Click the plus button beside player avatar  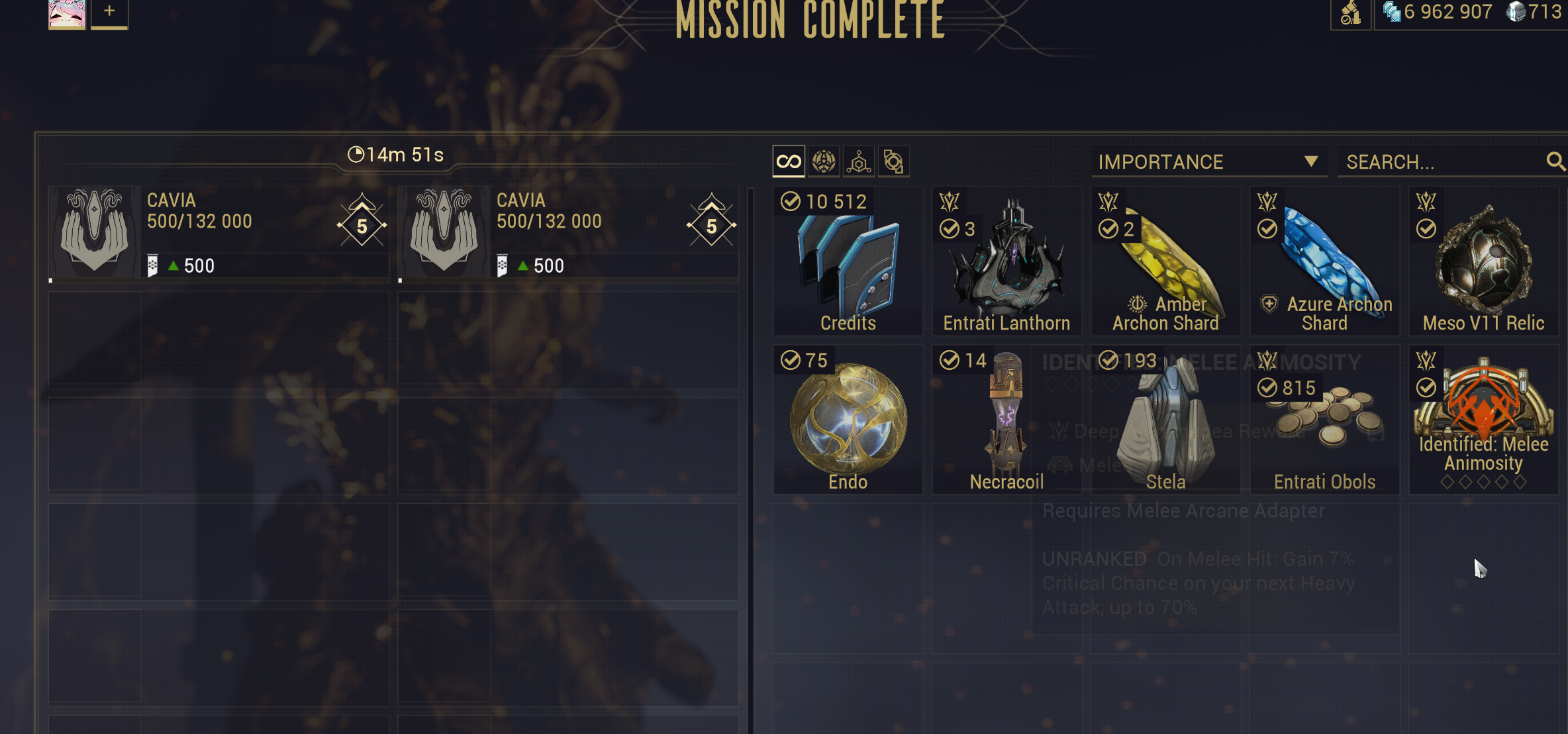[x=109, y=13]
